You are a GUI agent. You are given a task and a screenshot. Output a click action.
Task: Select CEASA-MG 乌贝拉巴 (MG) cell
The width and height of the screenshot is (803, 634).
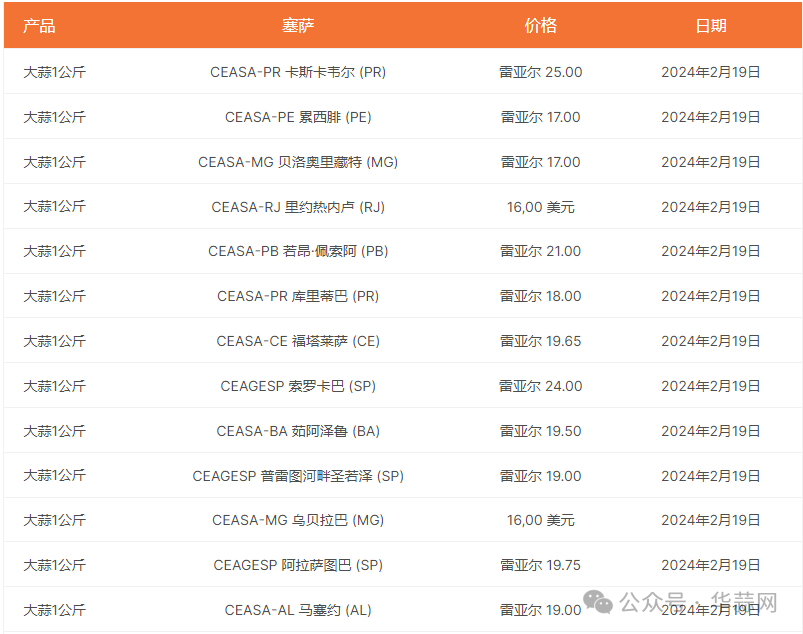coord(298,520)
